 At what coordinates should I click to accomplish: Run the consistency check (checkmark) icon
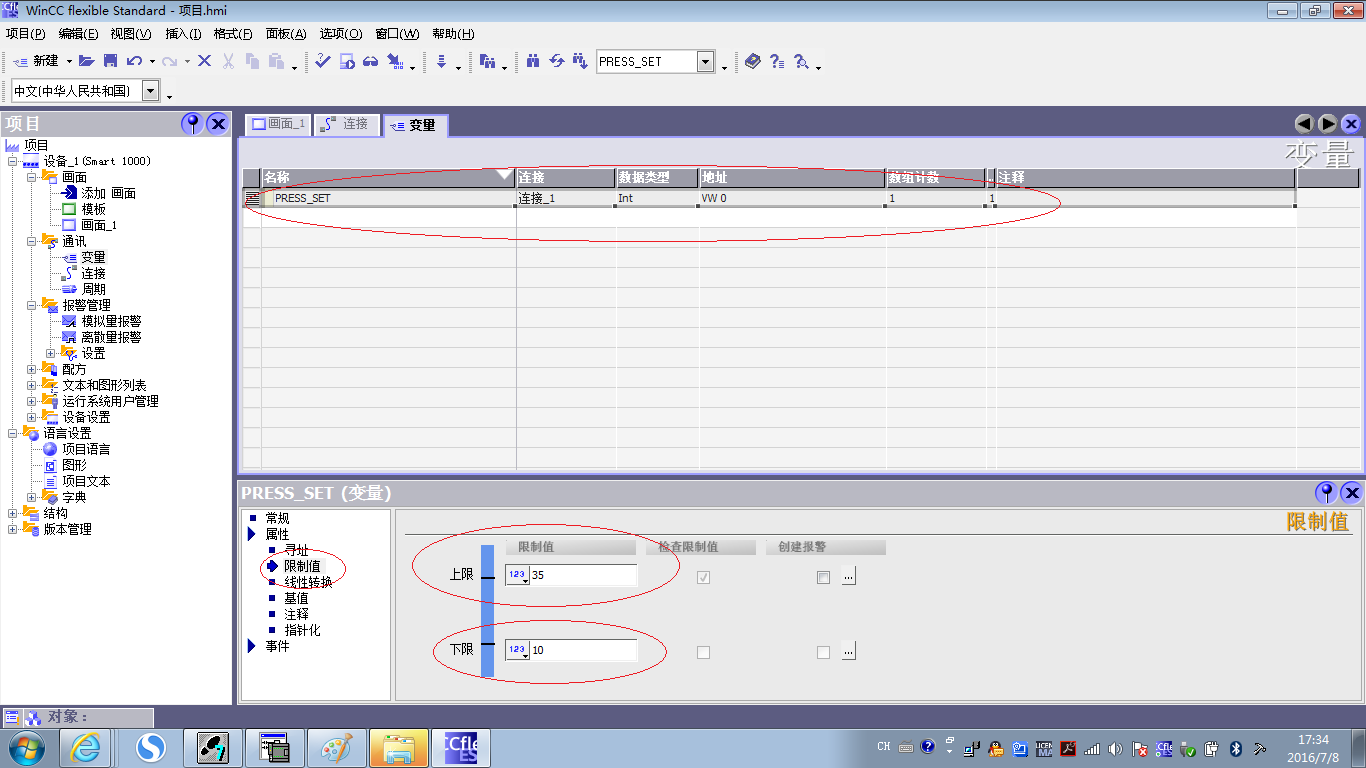[323, 61]
